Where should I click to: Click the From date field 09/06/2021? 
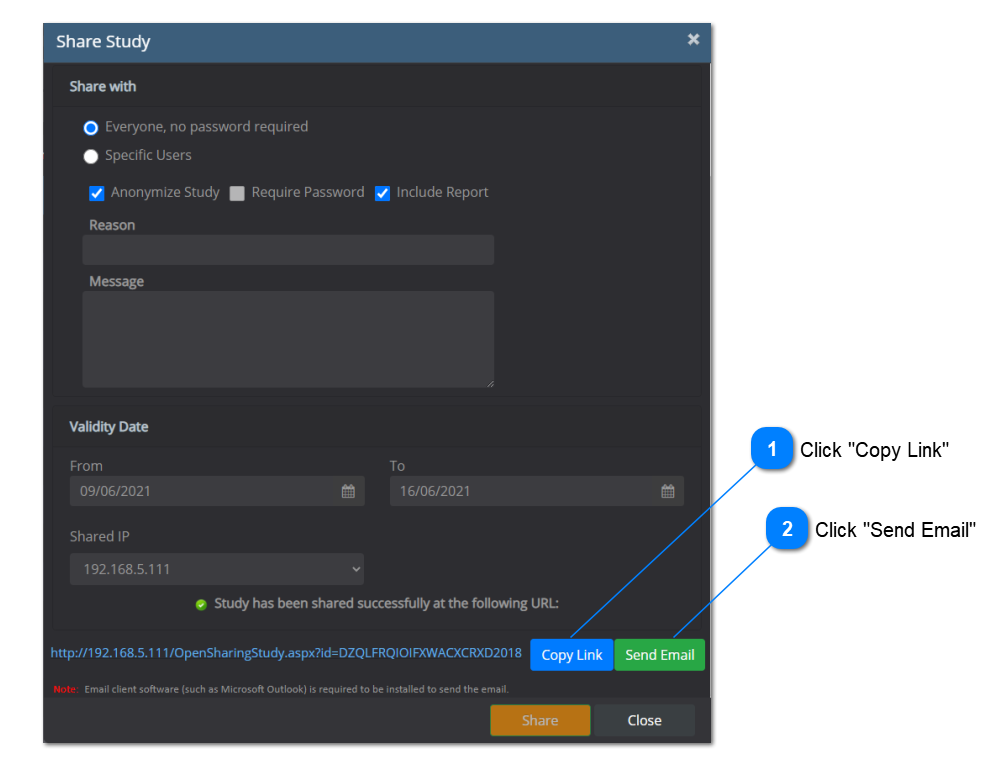205,491
